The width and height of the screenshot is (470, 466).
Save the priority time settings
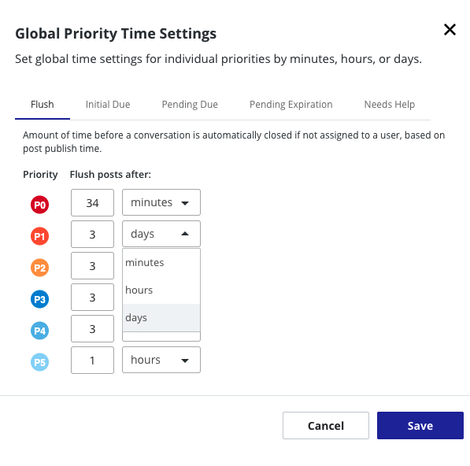(420, 425)
